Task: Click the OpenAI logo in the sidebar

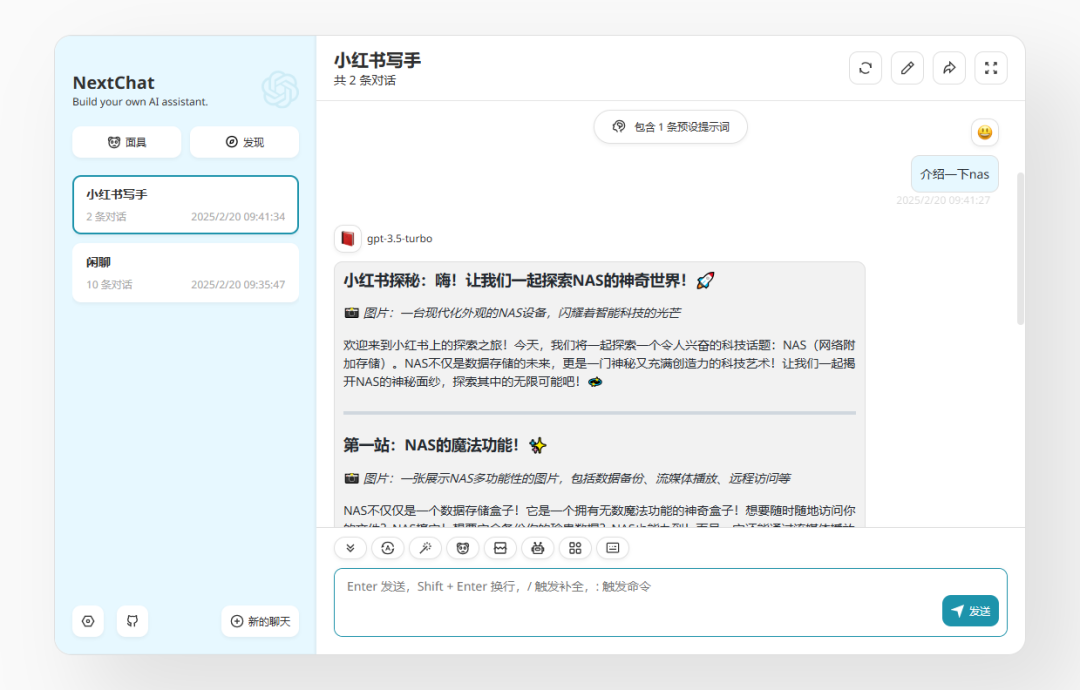Action: coord(280,89)
